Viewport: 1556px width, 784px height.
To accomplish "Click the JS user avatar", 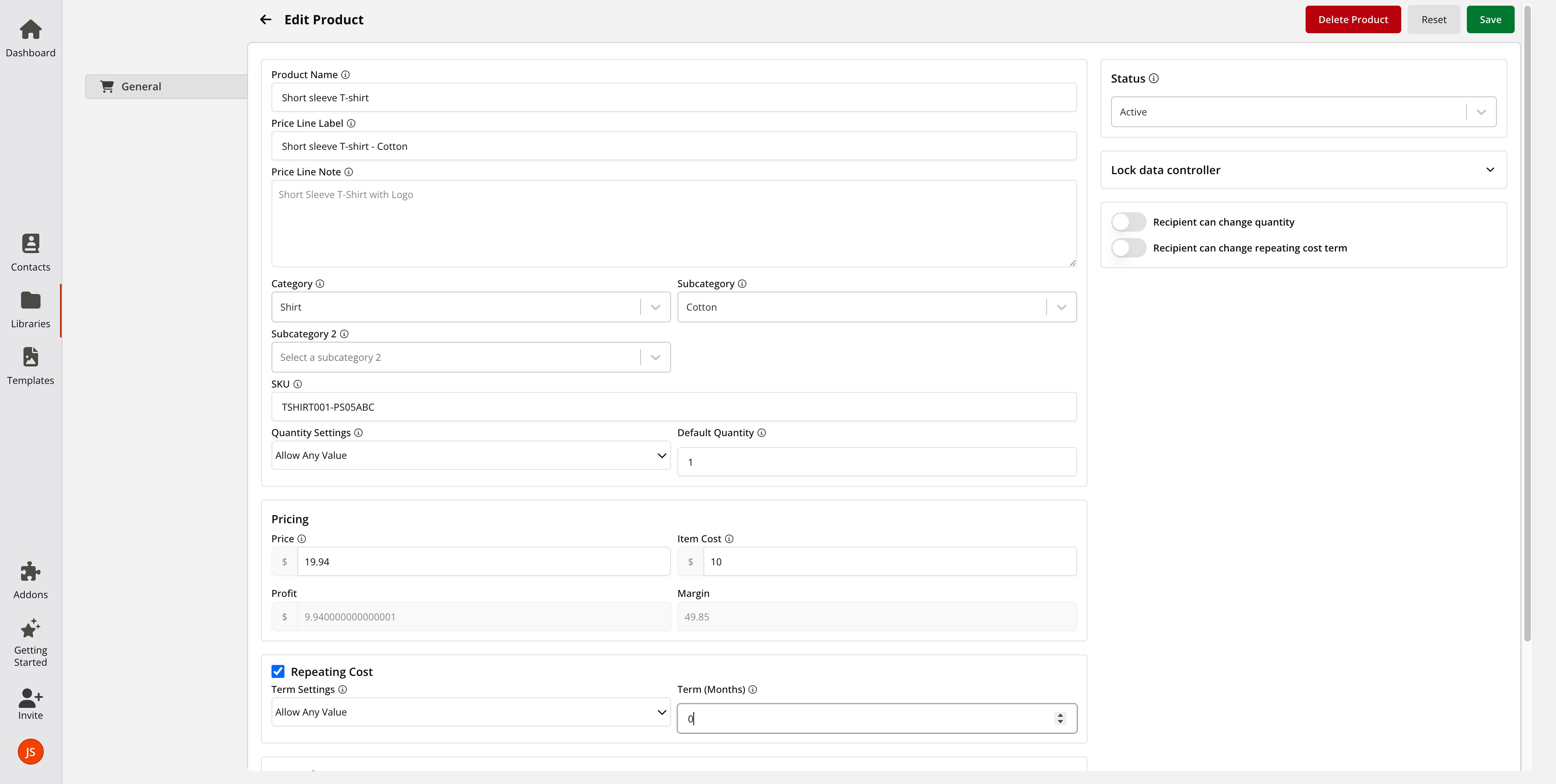I will pyautogui.click(x=30, y=752).
